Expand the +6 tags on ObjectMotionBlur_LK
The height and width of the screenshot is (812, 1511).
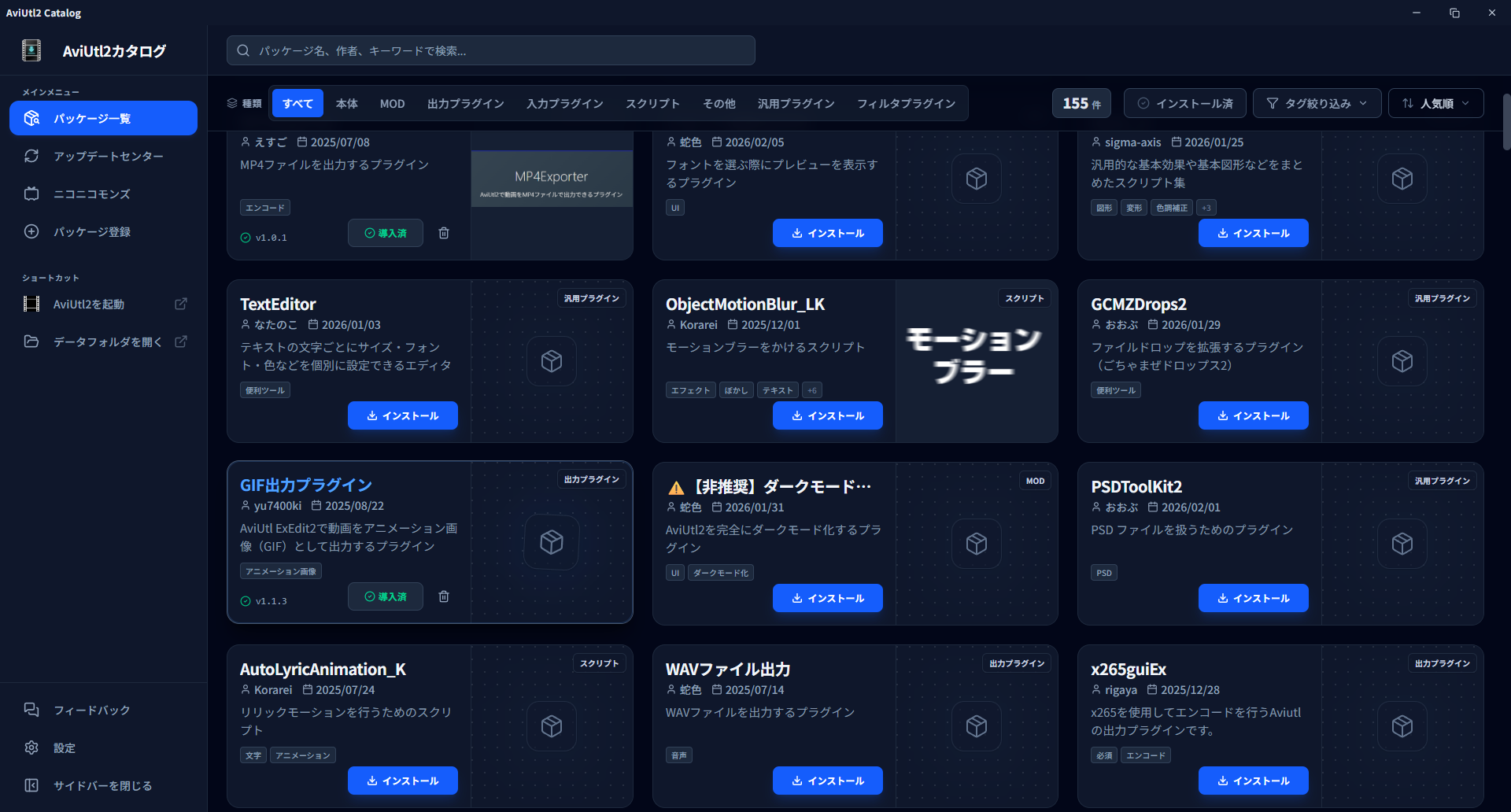tap(812, 390)
